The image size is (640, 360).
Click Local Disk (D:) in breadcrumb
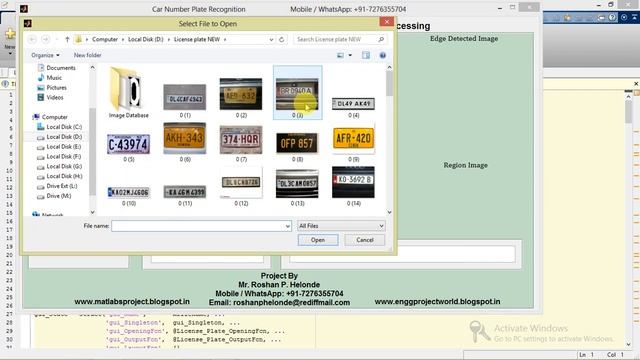point(145,40)
